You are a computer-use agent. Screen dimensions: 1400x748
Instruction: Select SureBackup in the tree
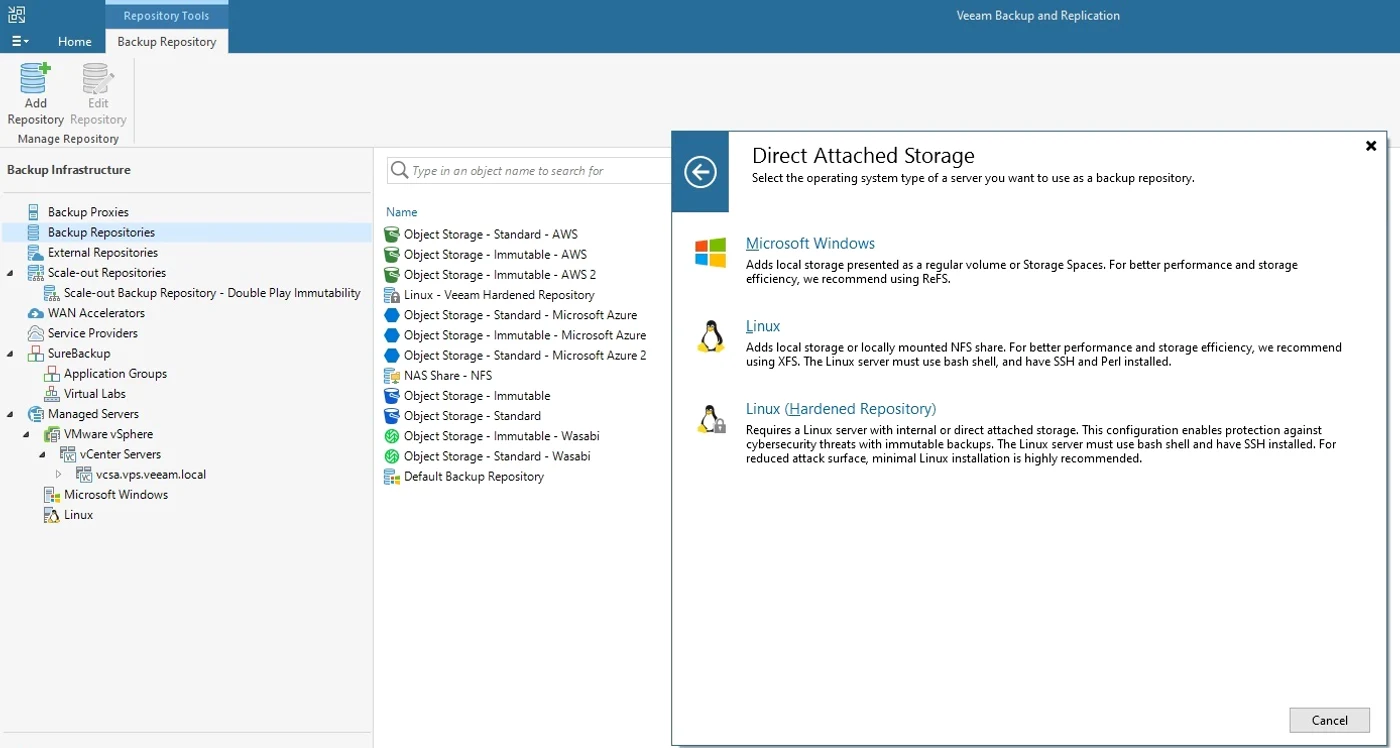79,353
